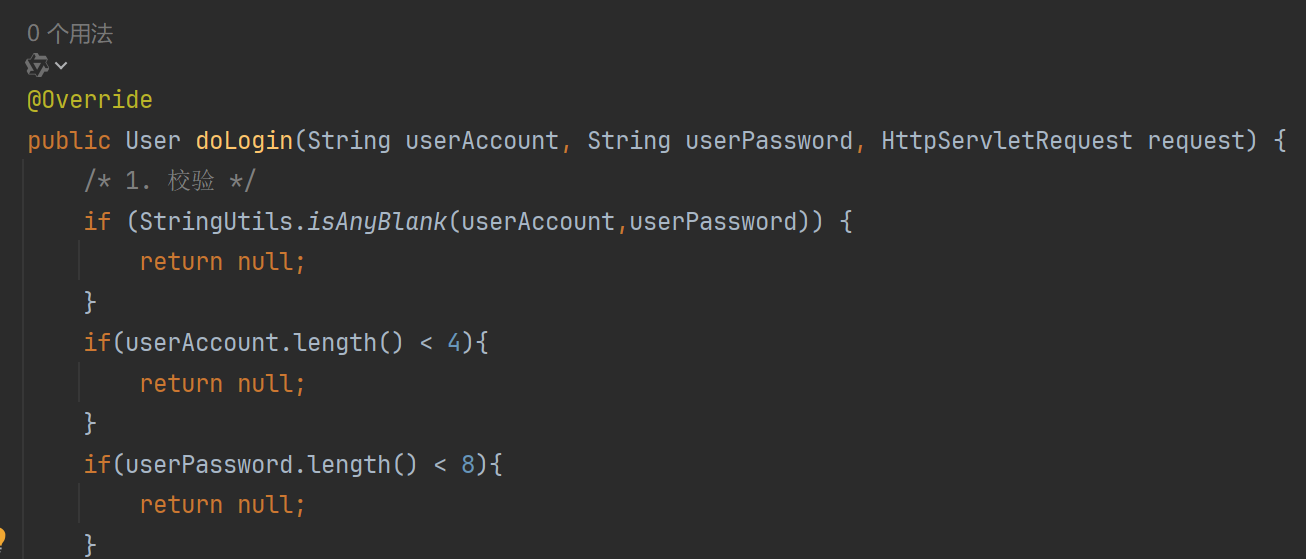Screen dimensions: 1306x559
Task: Click the public keyword
Action: [x=69, y=141]
